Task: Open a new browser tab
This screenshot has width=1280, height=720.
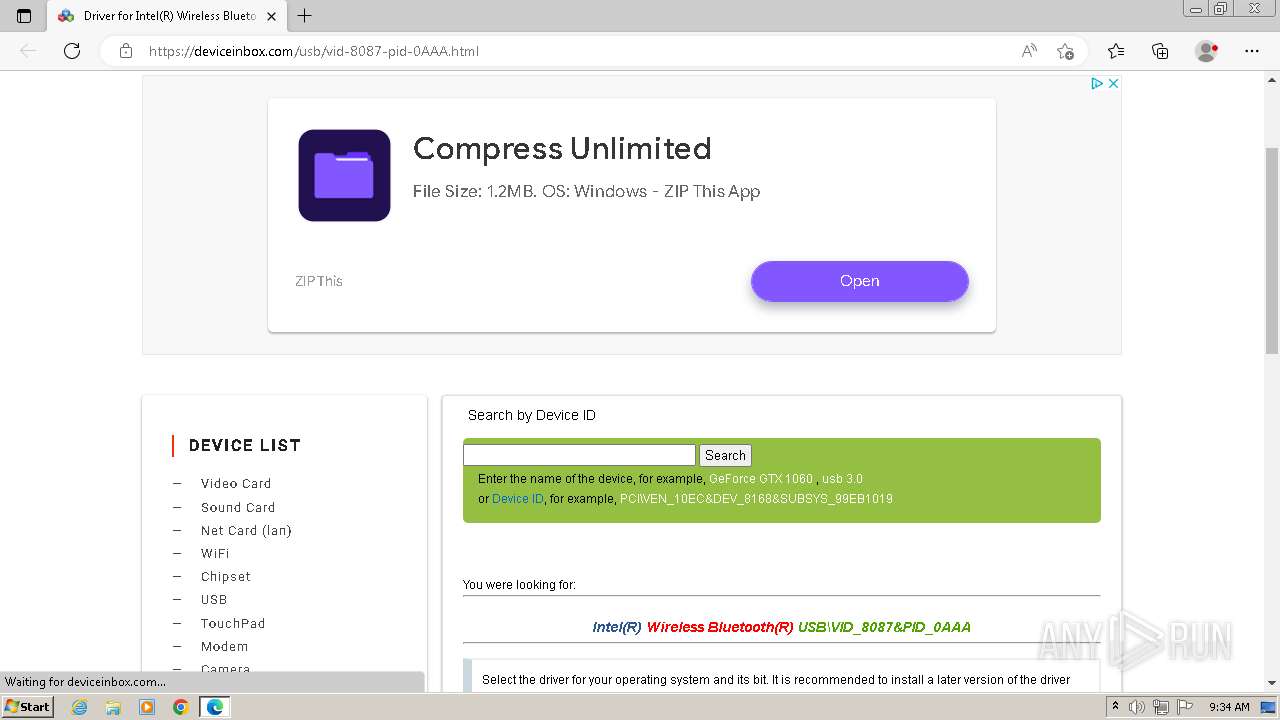Action: [x=305, y=16]
